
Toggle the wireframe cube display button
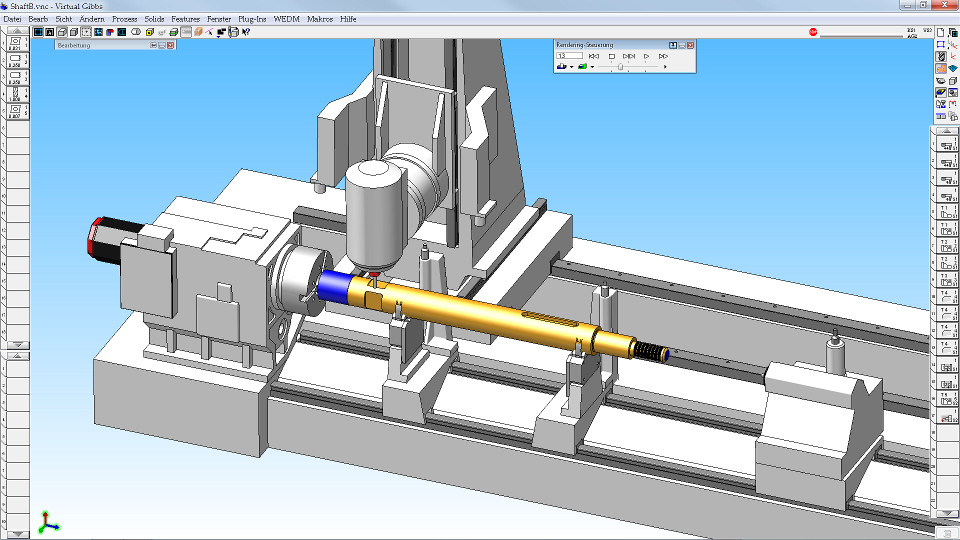[62, 32]
